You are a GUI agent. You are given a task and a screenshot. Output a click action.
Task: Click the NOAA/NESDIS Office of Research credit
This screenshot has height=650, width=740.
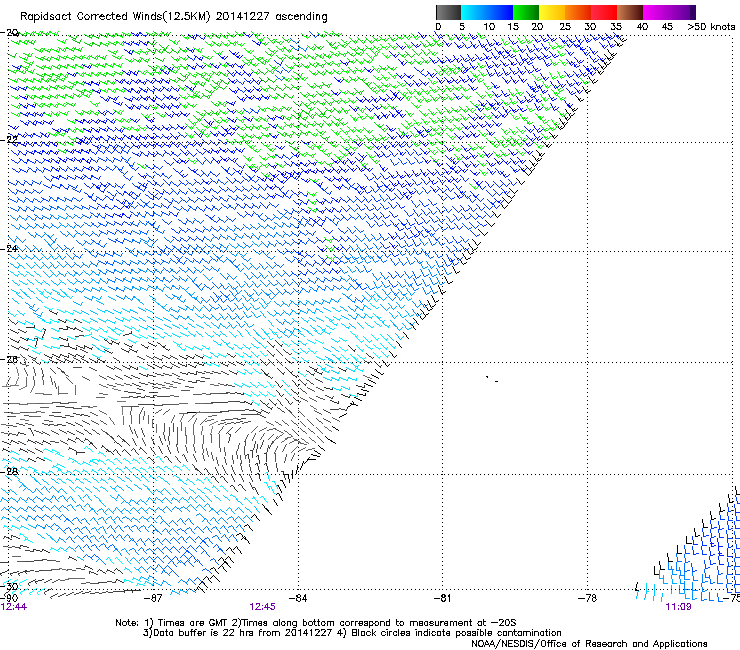[x=589, y=644]
